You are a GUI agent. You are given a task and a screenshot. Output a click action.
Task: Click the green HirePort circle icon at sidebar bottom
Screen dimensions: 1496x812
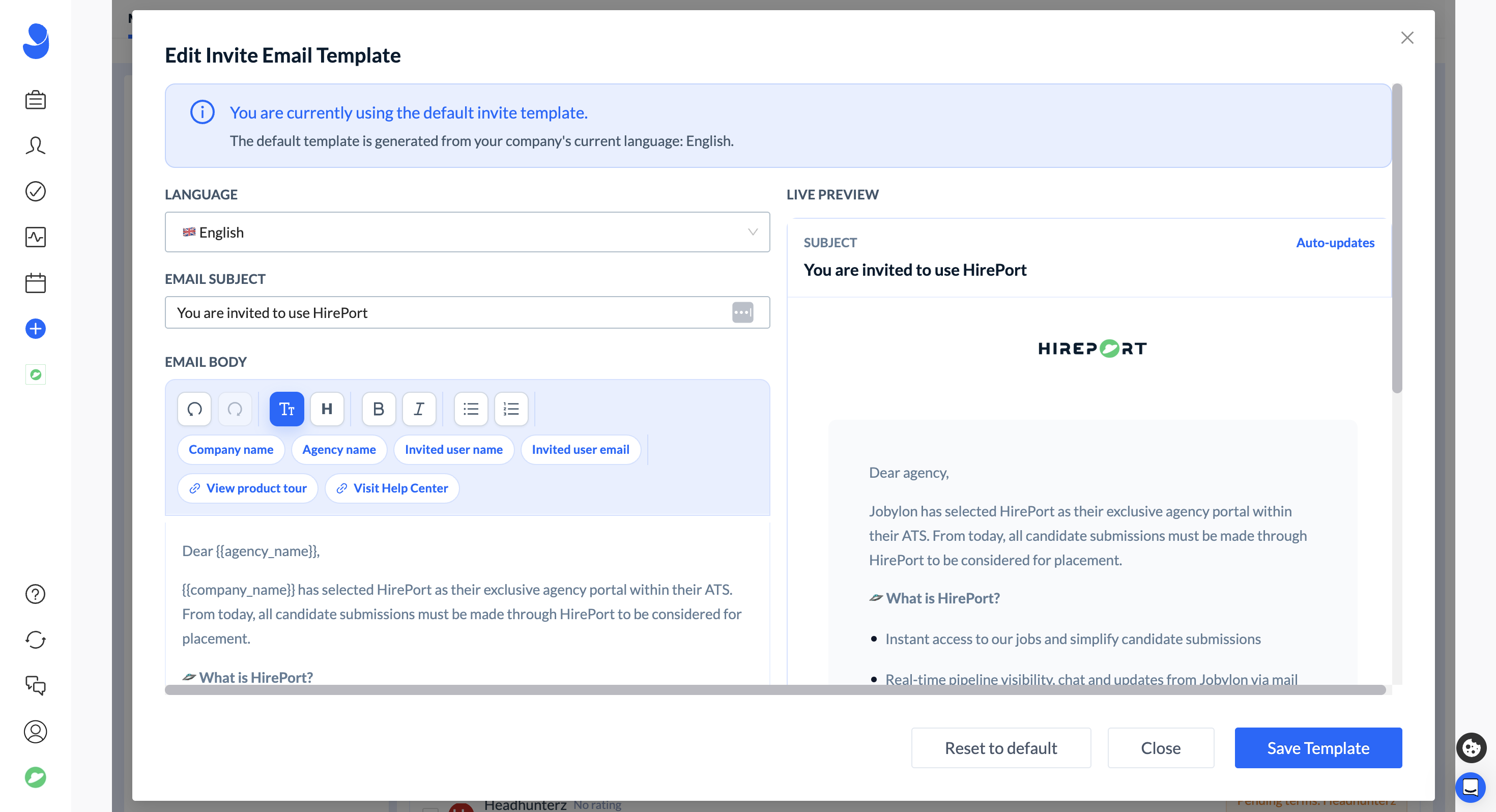click(36, 777)
